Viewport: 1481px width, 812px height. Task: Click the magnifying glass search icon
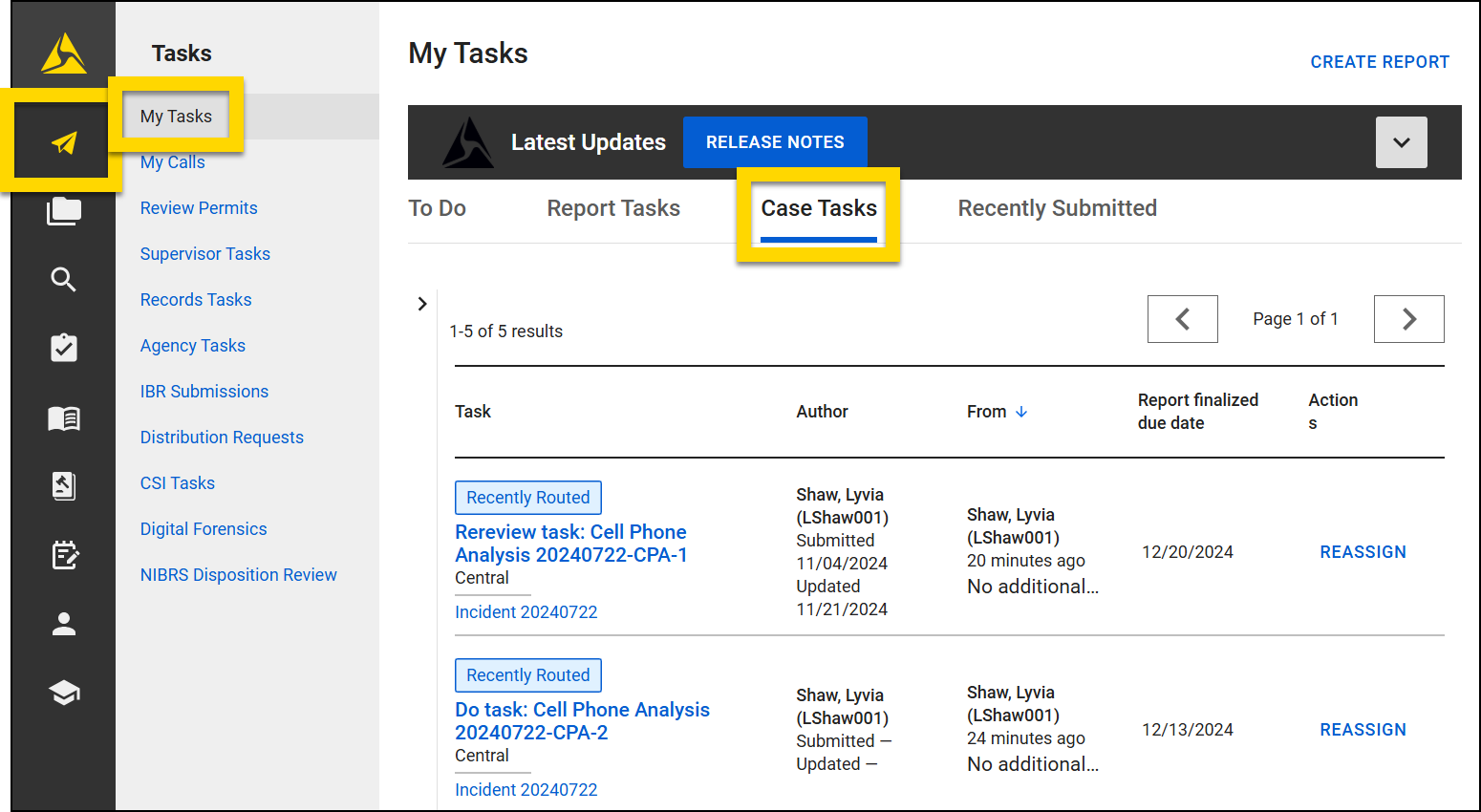point(62,279)
